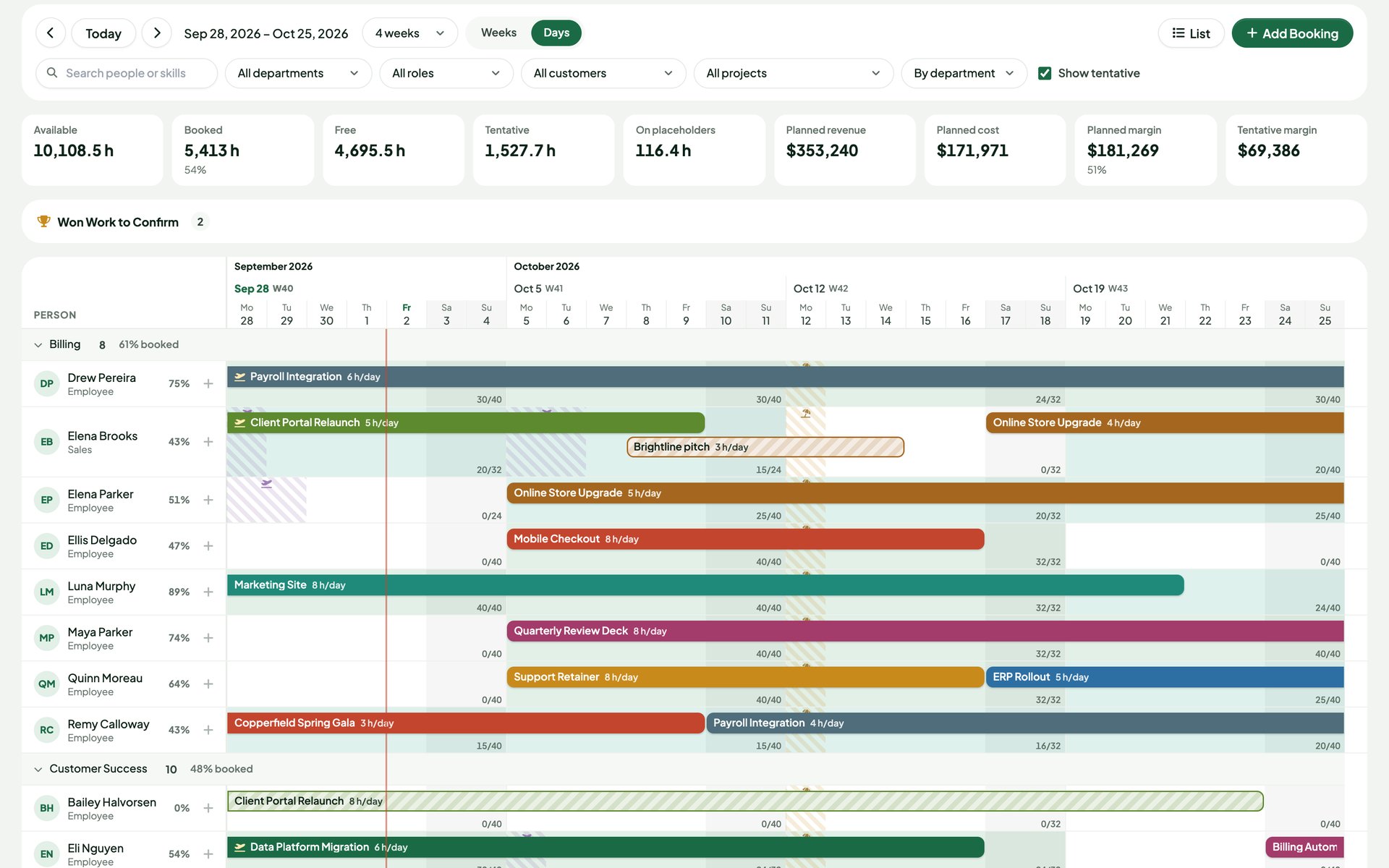Click the Add Booking button
The image size is (1389, 868).
coord(1292,33)
